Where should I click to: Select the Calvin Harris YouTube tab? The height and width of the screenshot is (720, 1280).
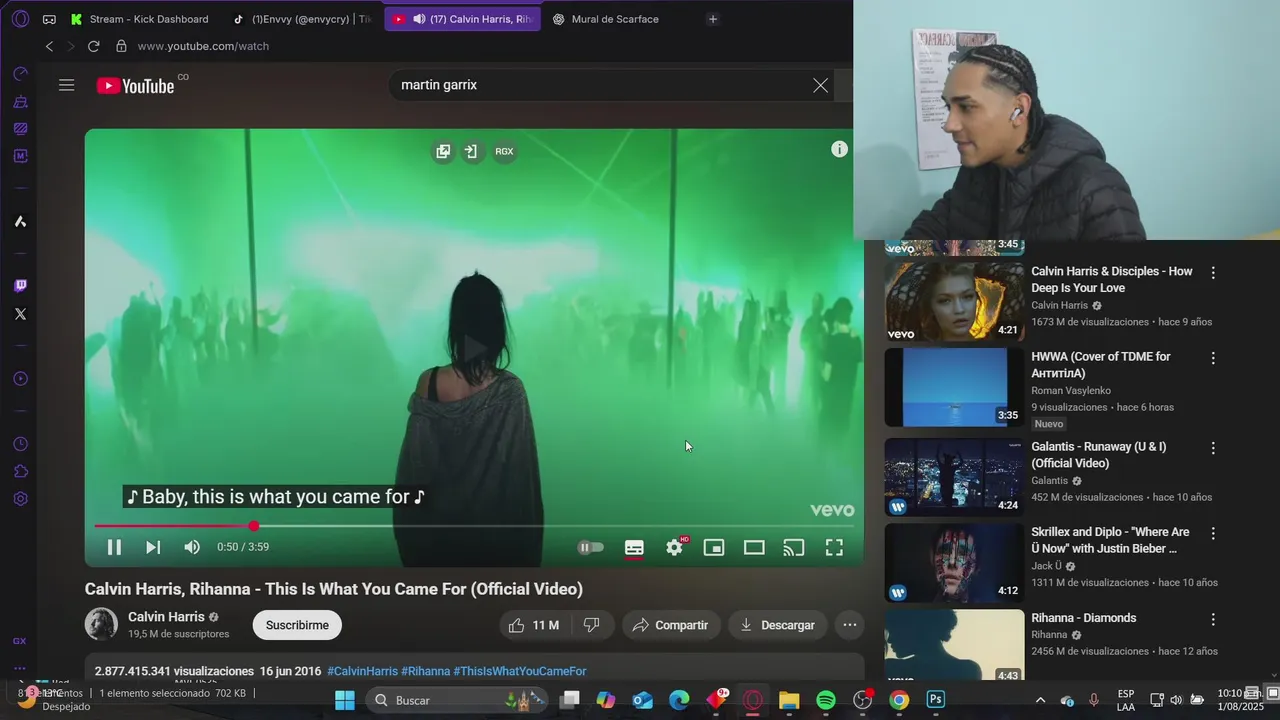(x=462, y=19)
